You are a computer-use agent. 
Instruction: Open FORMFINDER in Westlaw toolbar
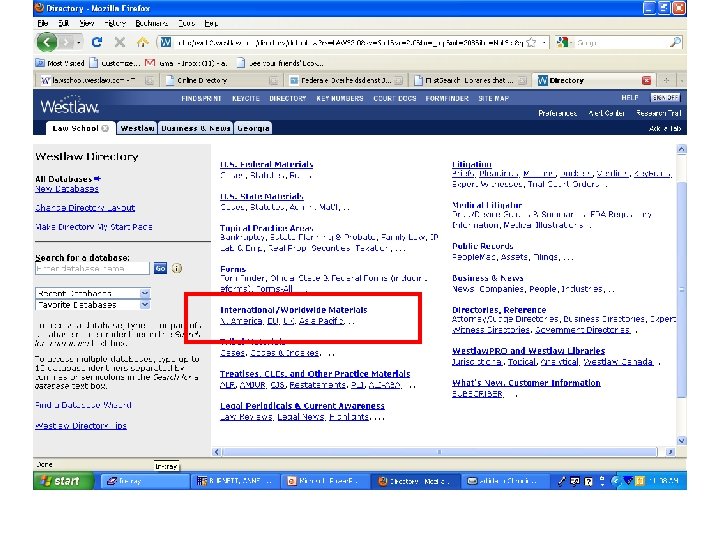447,98
